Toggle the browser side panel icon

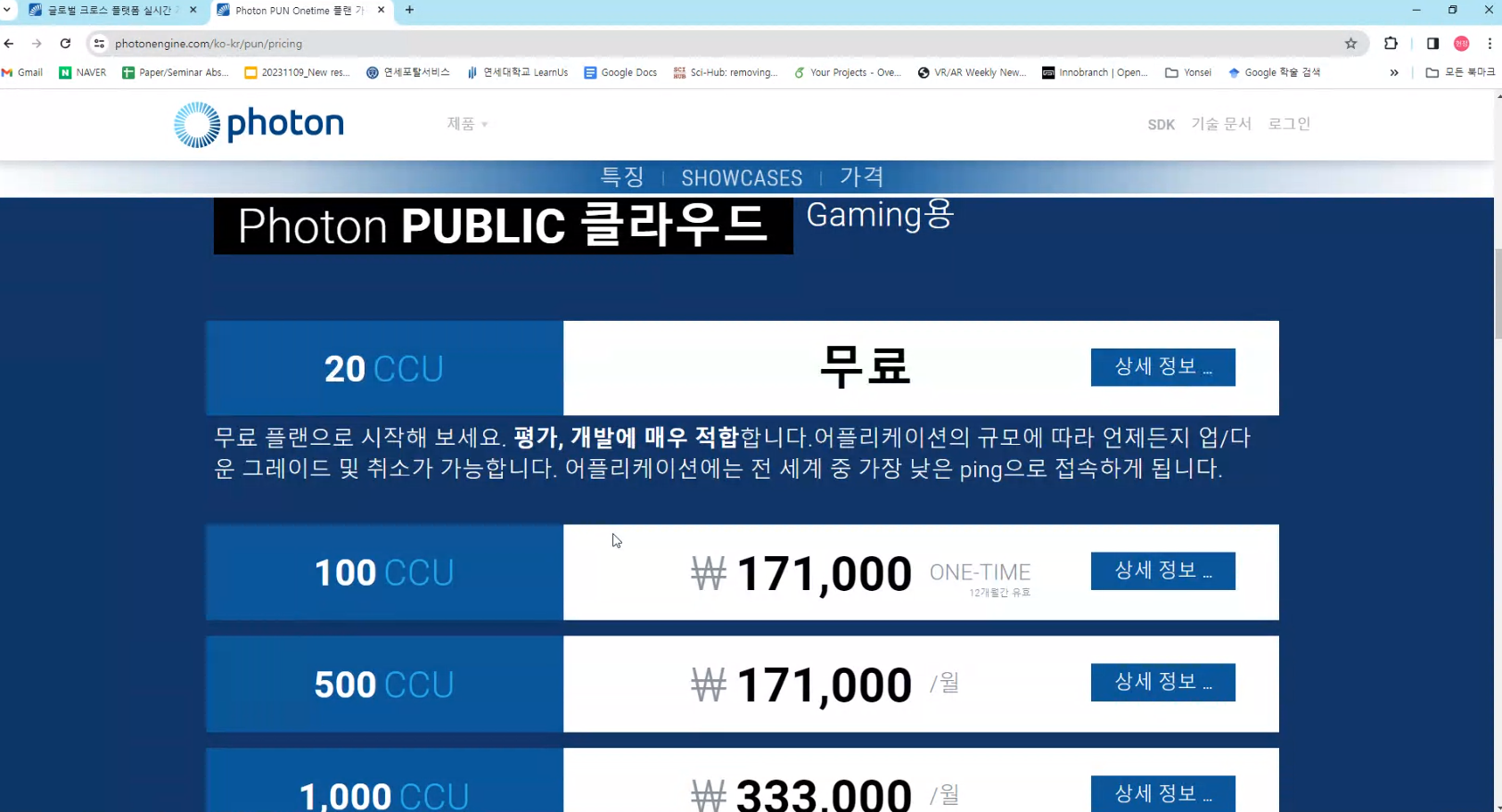(1432, 43)
